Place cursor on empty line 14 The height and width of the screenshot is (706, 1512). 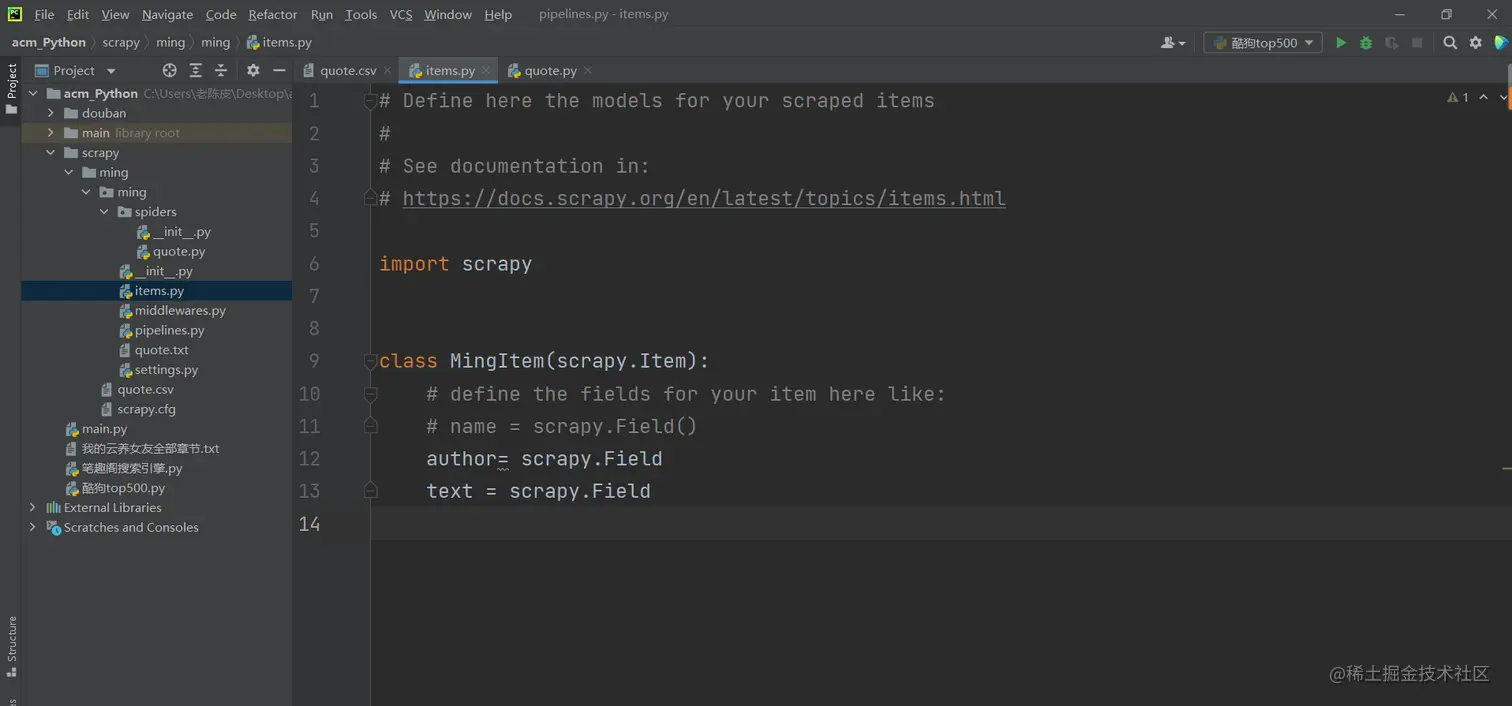point(940,524)
